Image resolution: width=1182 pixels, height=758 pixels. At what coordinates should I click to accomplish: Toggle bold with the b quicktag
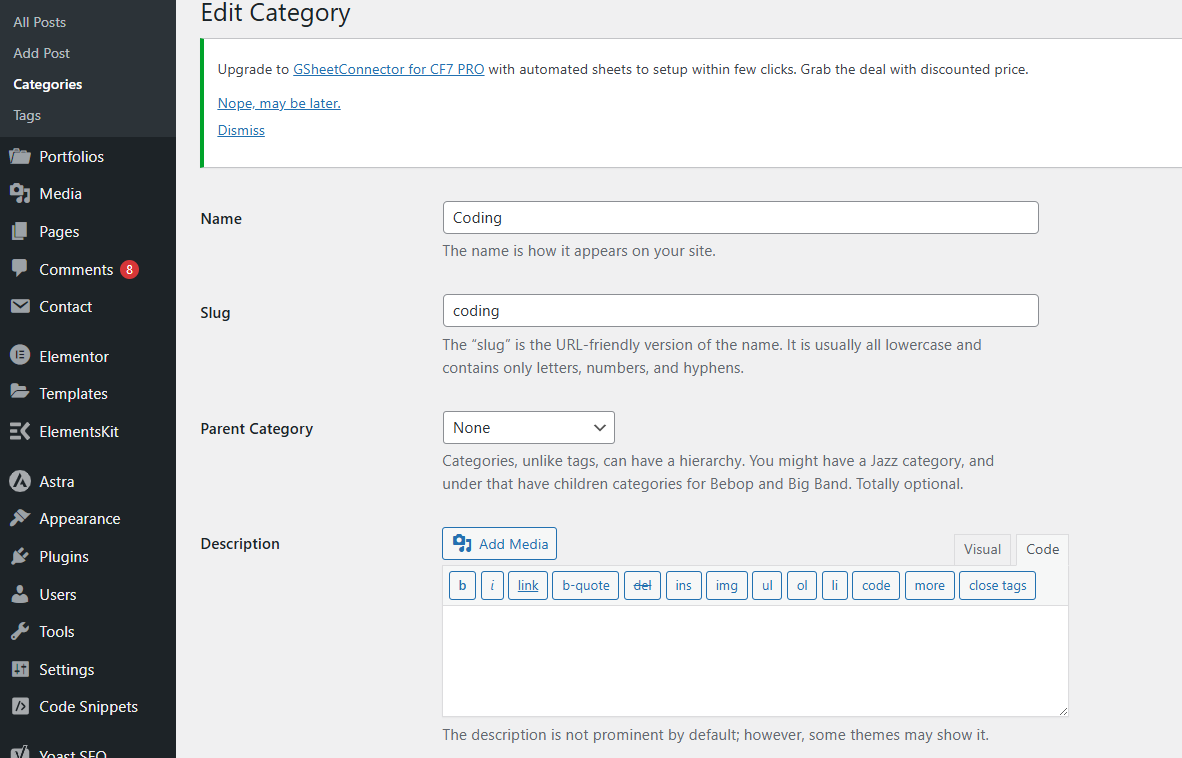point(462,585)
